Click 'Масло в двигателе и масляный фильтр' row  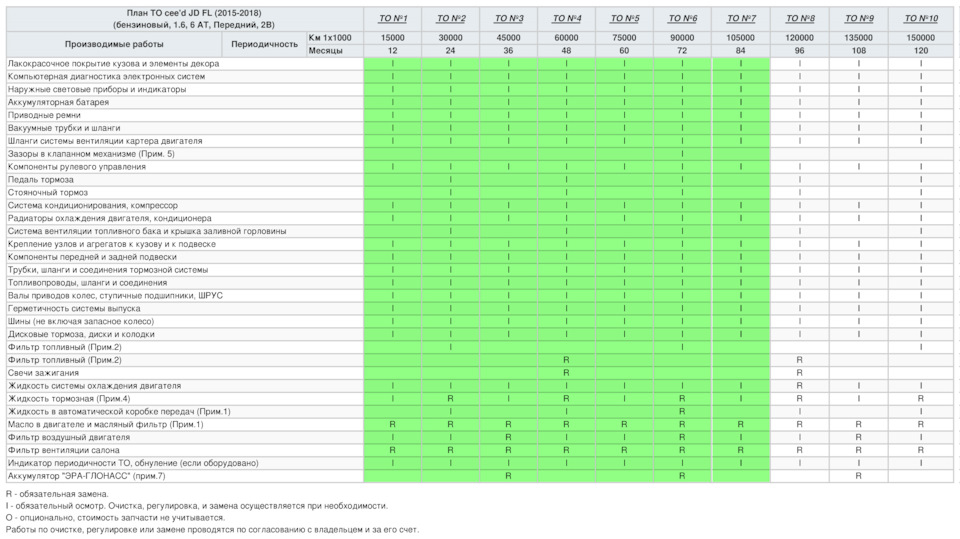pos(105,424)
